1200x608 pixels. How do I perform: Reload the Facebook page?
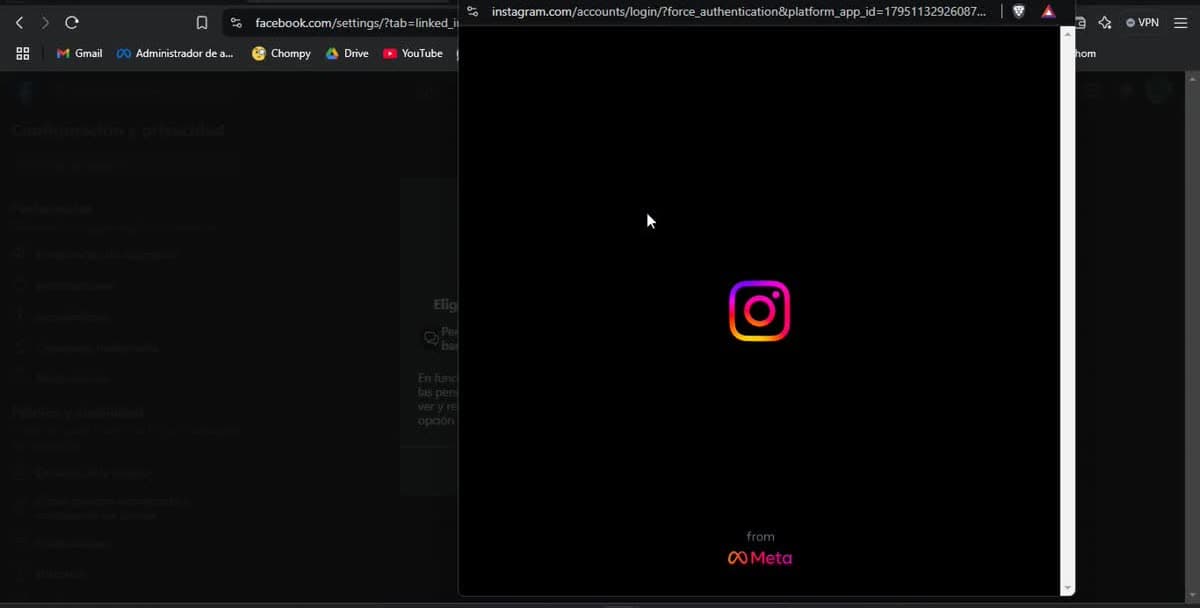[x=72, y=22]
